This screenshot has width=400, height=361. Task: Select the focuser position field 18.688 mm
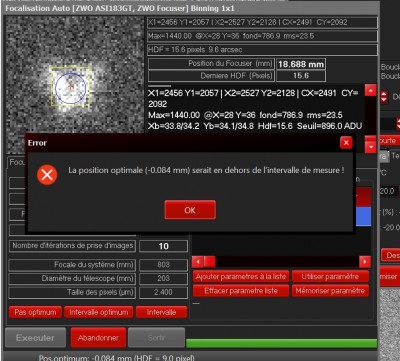pos(301,64)
